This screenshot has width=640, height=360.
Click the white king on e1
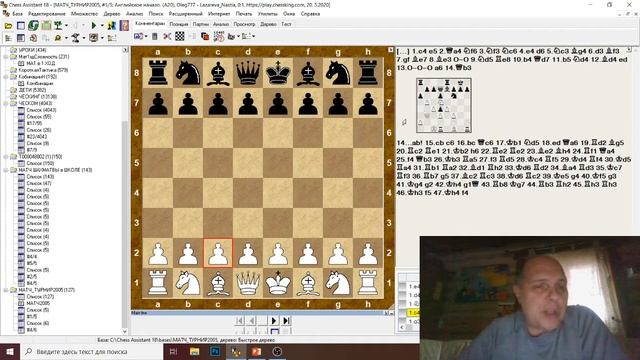coord(278,282)
